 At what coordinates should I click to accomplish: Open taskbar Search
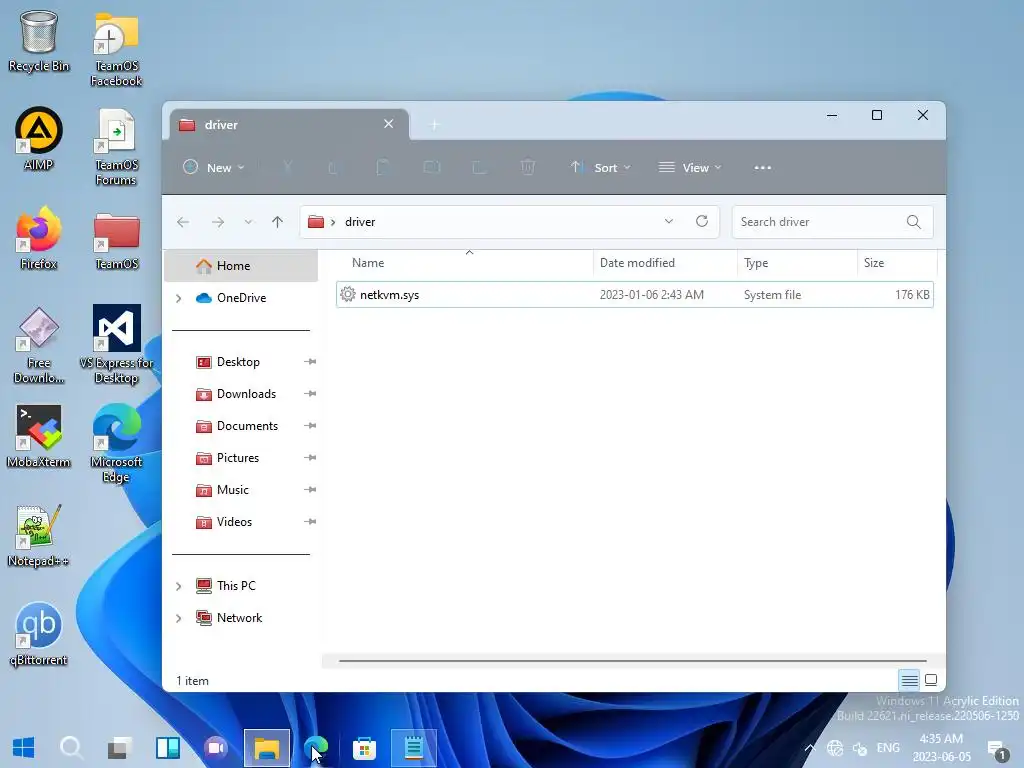pyautogui.click(x=72, y=748)
